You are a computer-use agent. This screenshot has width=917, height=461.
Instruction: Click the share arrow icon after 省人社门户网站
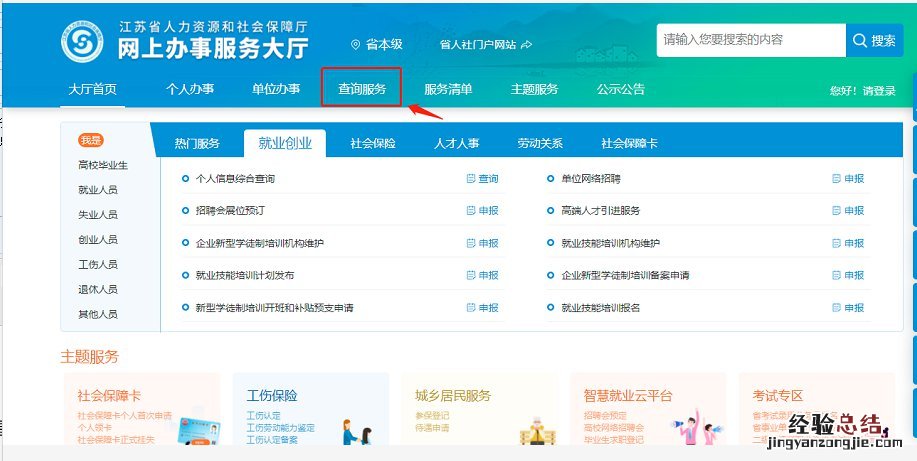[527, 45]
